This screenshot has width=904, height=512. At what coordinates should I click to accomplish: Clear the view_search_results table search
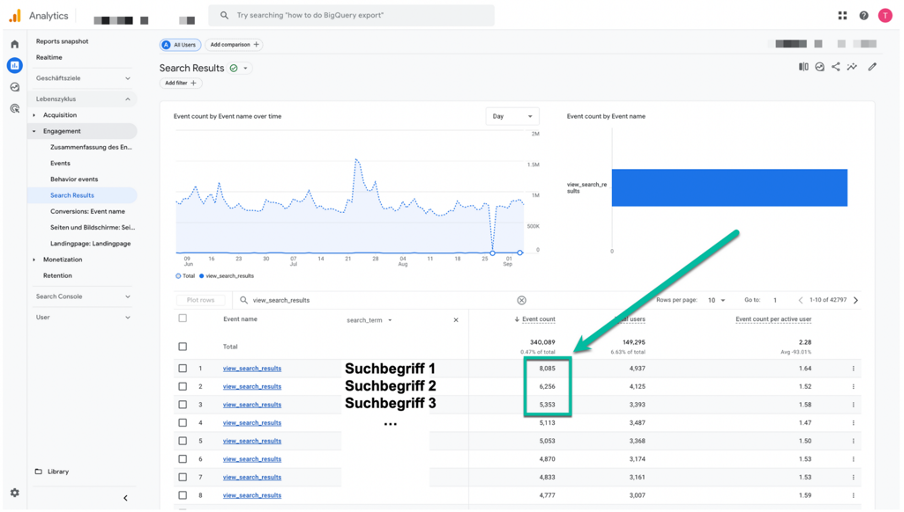coord(521,300)
